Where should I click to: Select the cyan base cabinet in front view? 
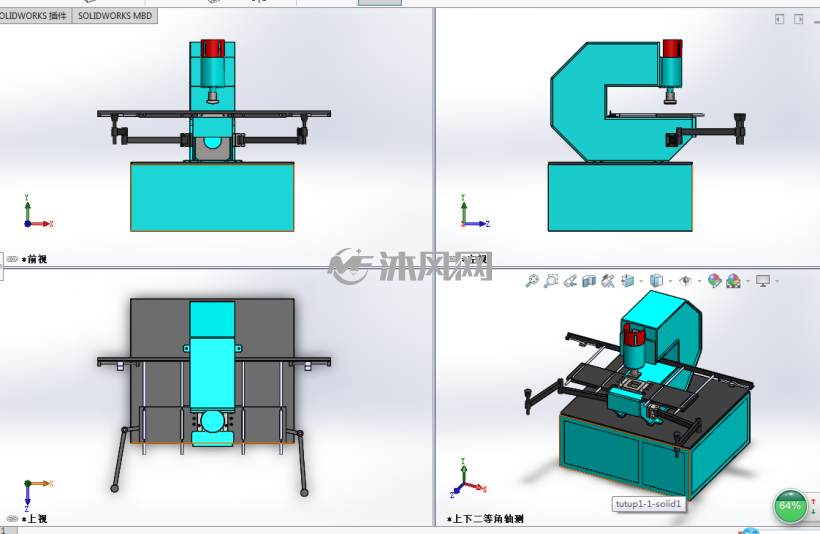tap(212, 197)
